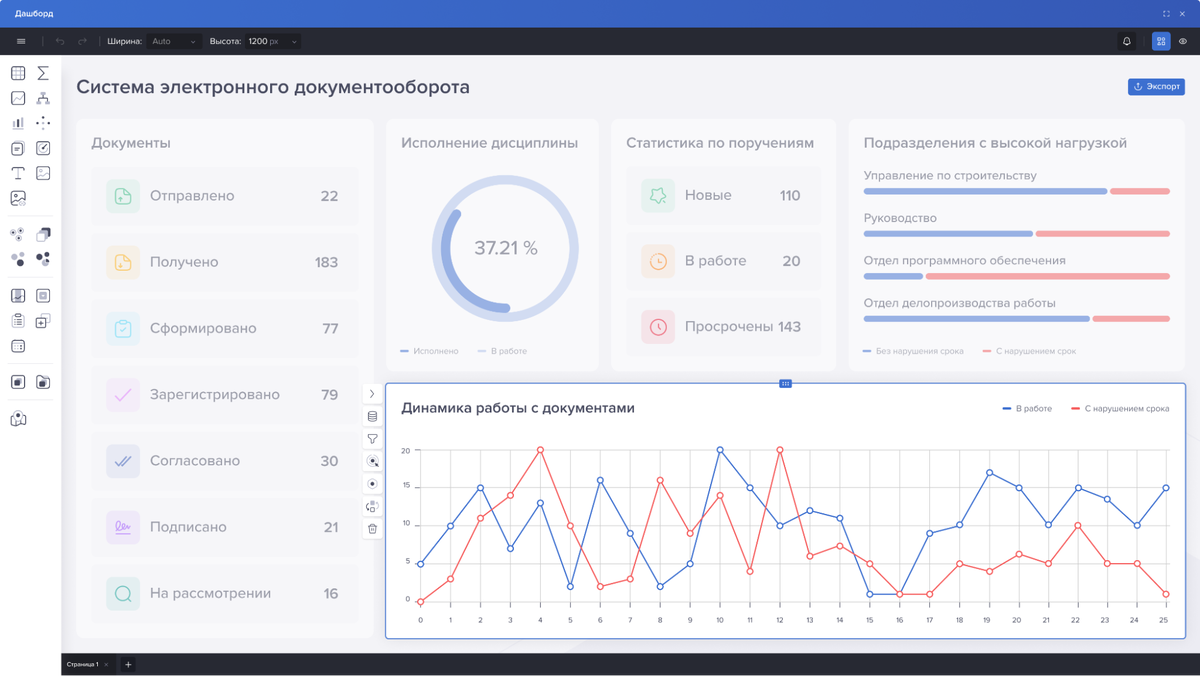Toggle the 'В работе' chart legend series
Viewport: 1200px width, 676px height.
tap(1027, 409)
